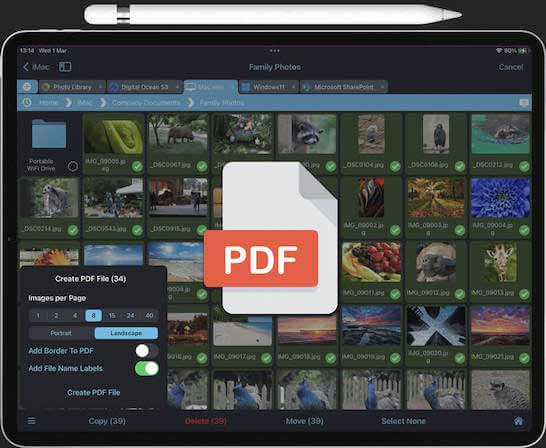The height and width of the screenshot is (448, 546).
Task: Add a new location tab with the plus icon
Action: pyautogui.click(x=27, y=86)
